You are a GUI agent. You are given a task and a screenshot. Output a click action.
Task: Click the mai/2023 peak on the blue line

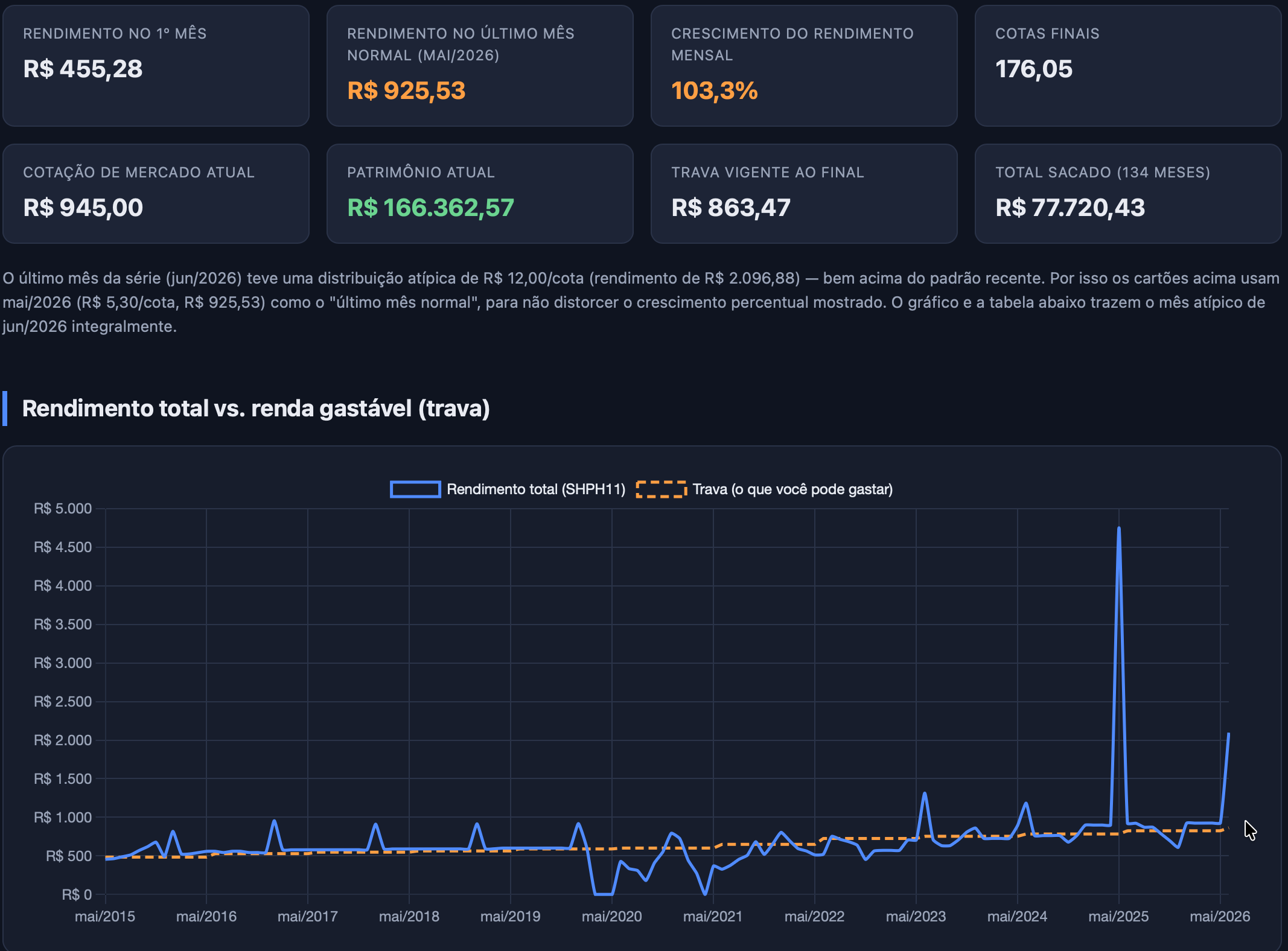924,794
